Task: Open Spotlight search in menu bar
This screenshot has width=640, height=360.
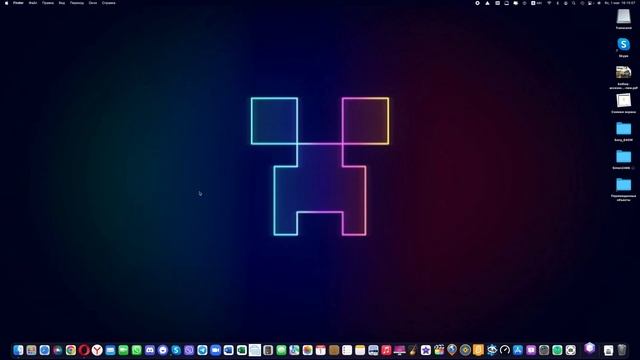Action: pos(573,3)
